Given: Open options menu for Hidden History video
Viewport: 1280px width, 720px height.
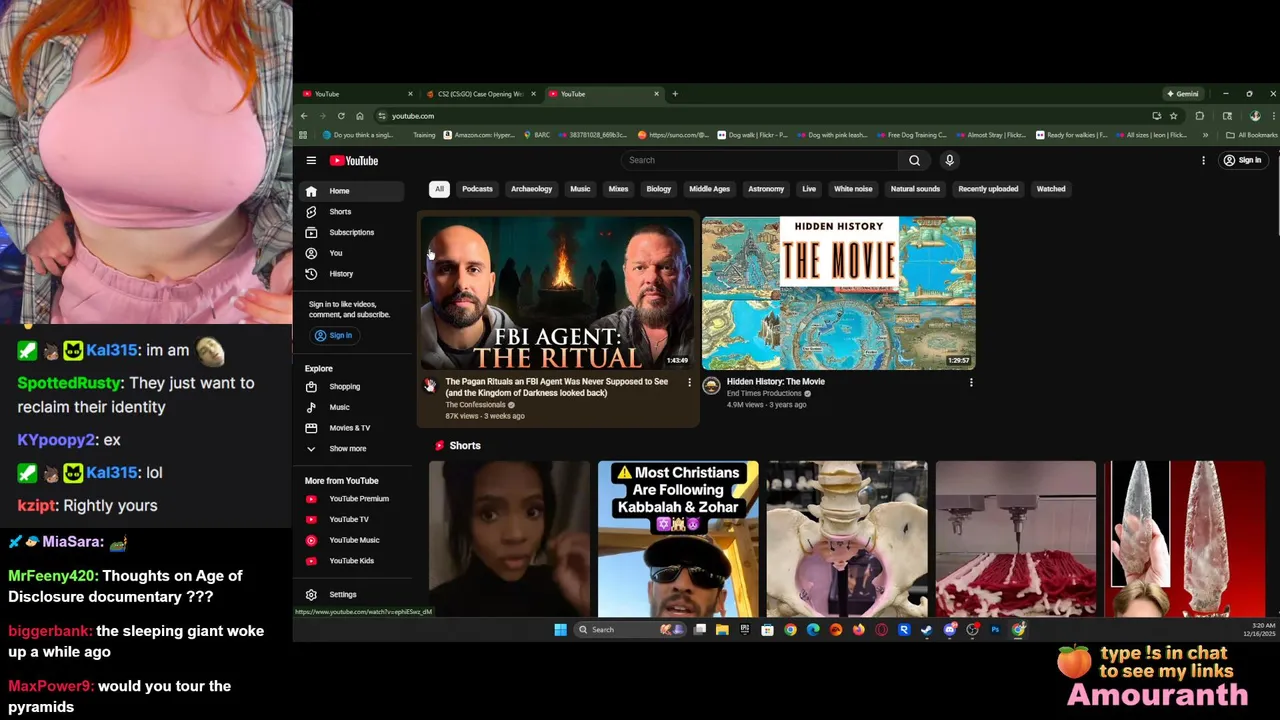Looking at the screenshot, I should 970,382.
